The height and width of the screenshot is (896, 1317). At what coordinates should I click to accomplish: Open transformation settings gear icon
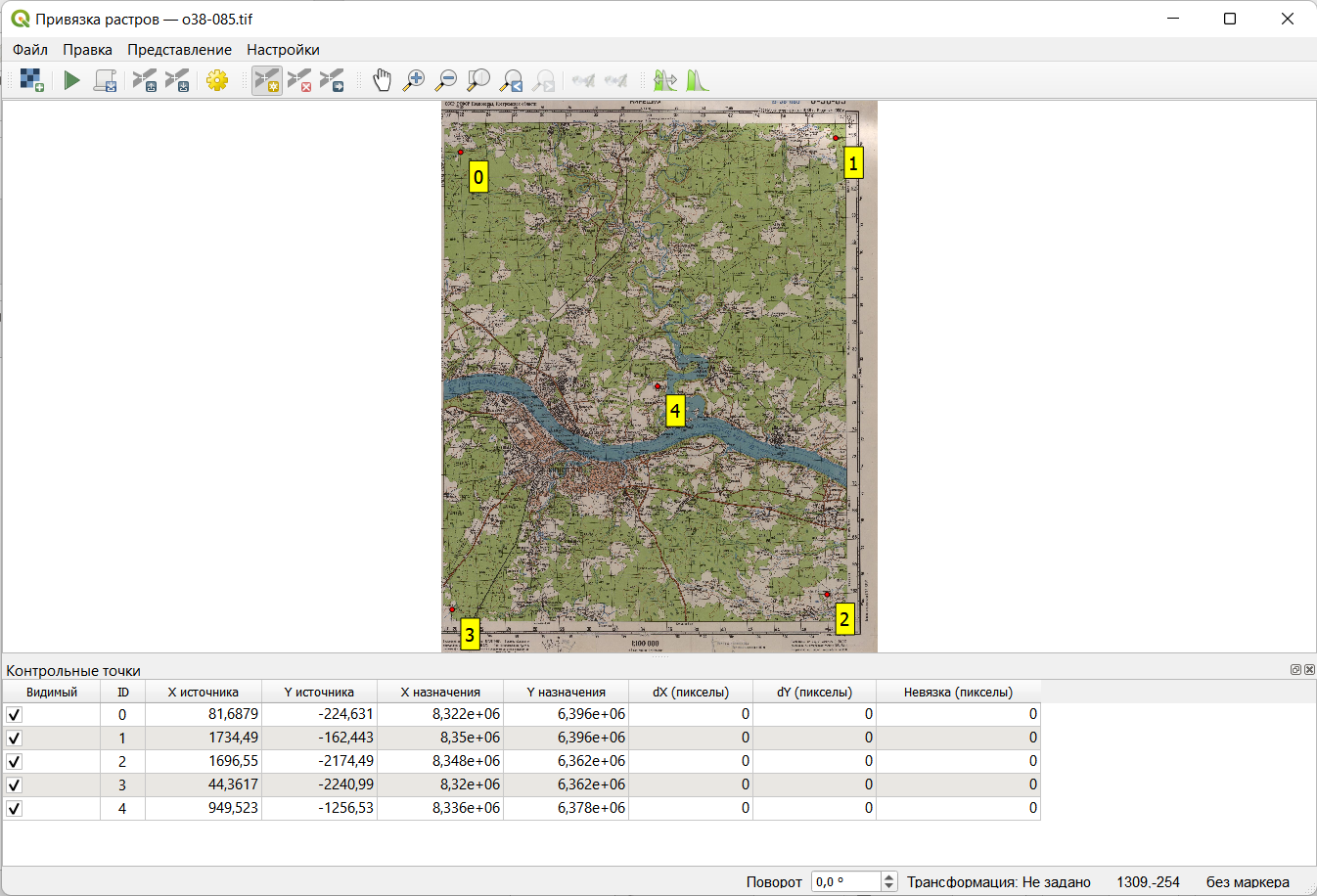point(217,80)
